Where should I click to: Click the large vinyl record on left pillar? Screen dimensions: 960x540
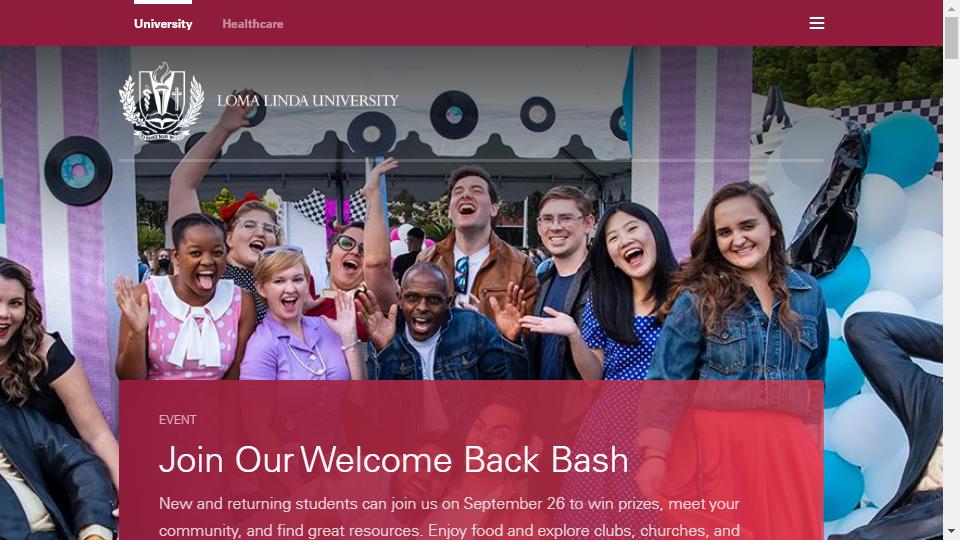(x=78, y=170)
